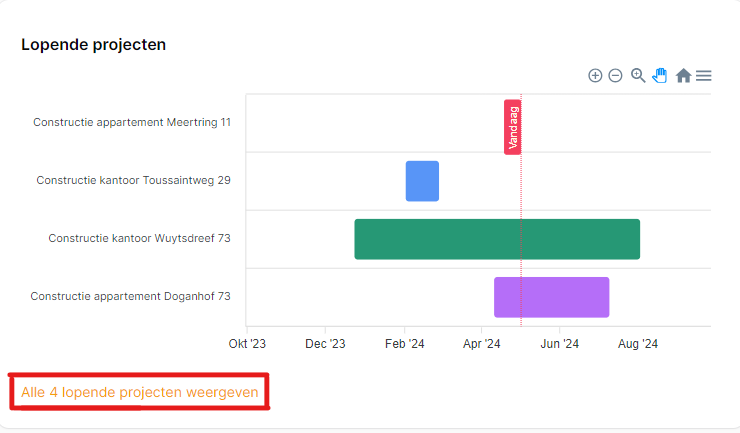
Task: Reset chart zoom with home icon
Action: pyautogui.click(x=684, y=76)
